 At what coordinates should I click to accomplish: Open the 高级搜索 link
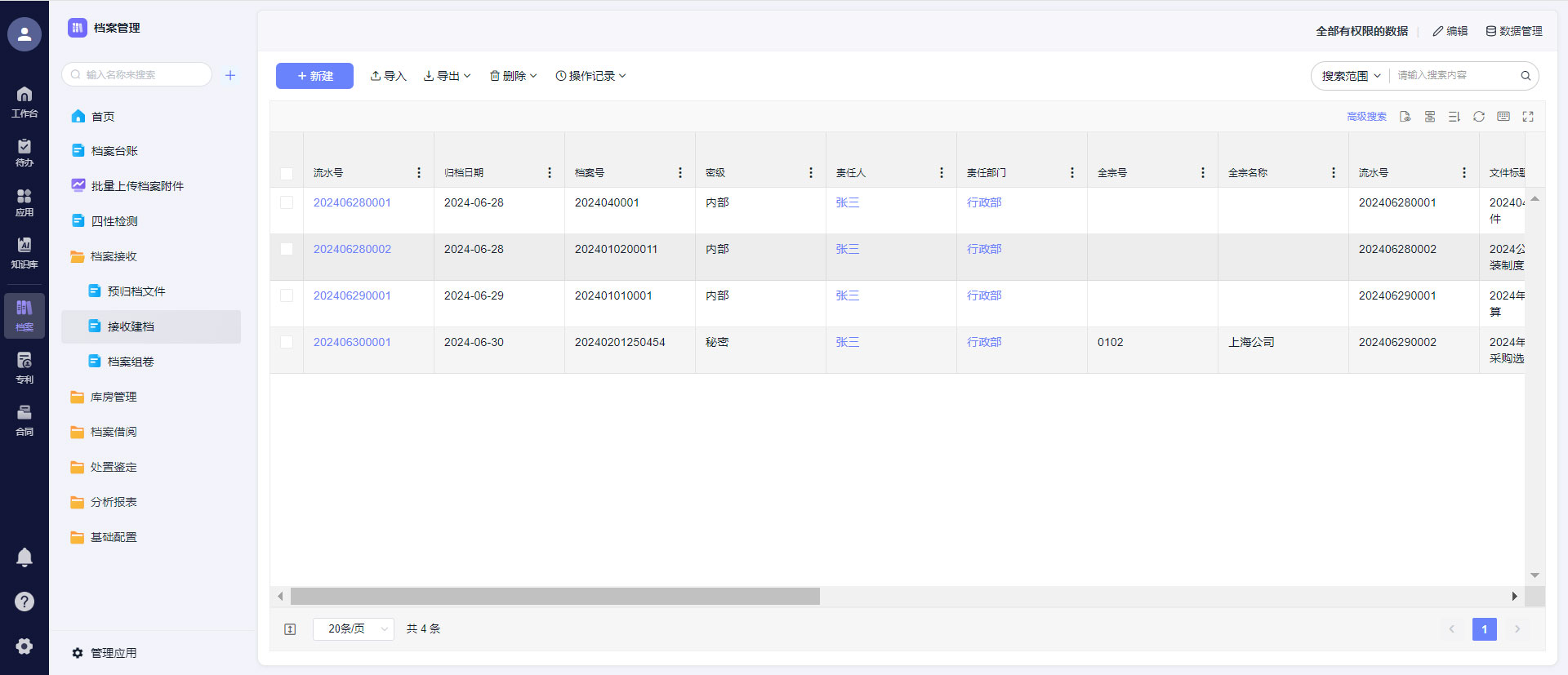coord(1366,117)
